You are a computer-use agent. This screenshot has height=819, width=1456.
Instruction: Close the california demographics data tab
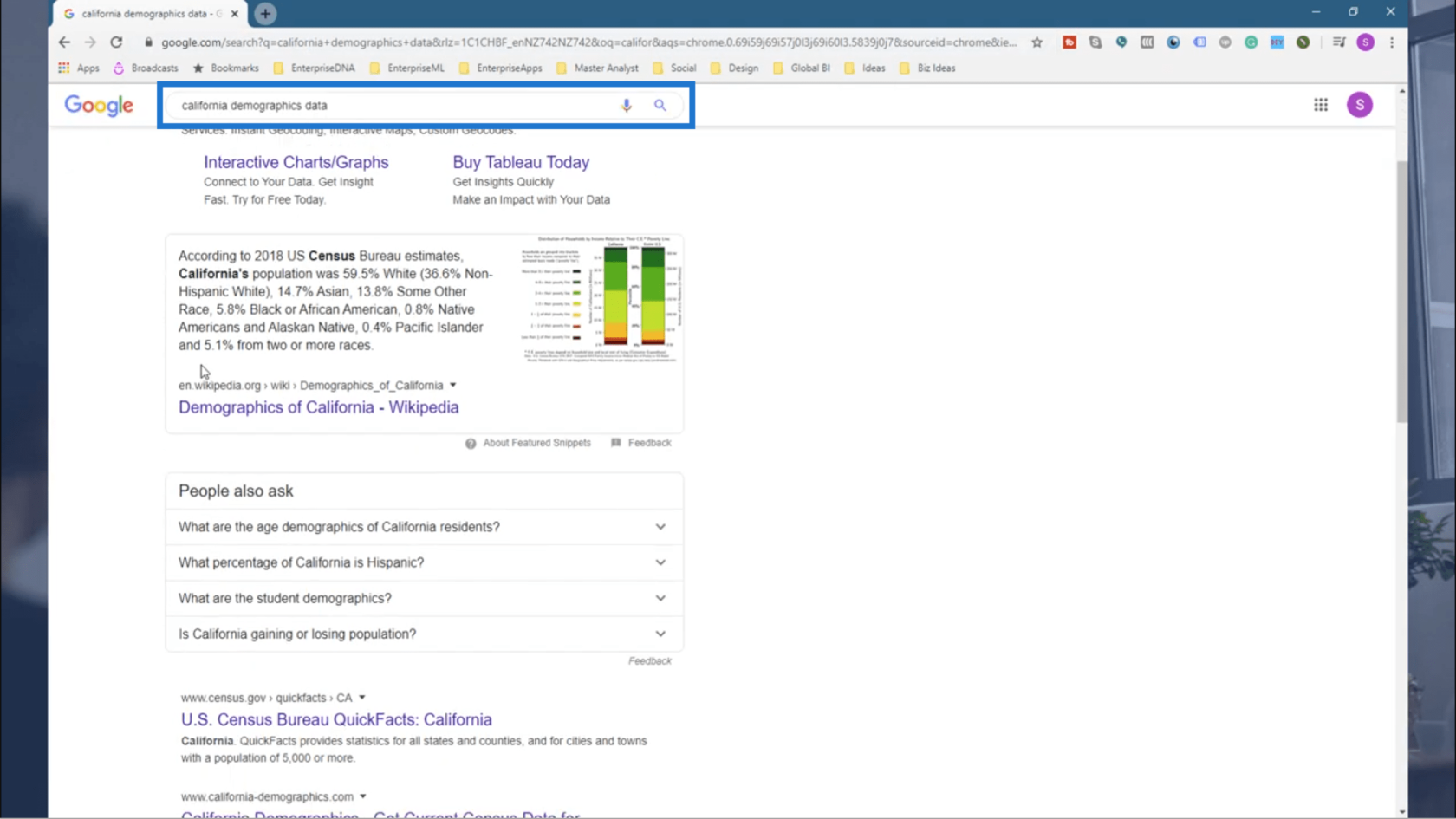click(235, 14)
